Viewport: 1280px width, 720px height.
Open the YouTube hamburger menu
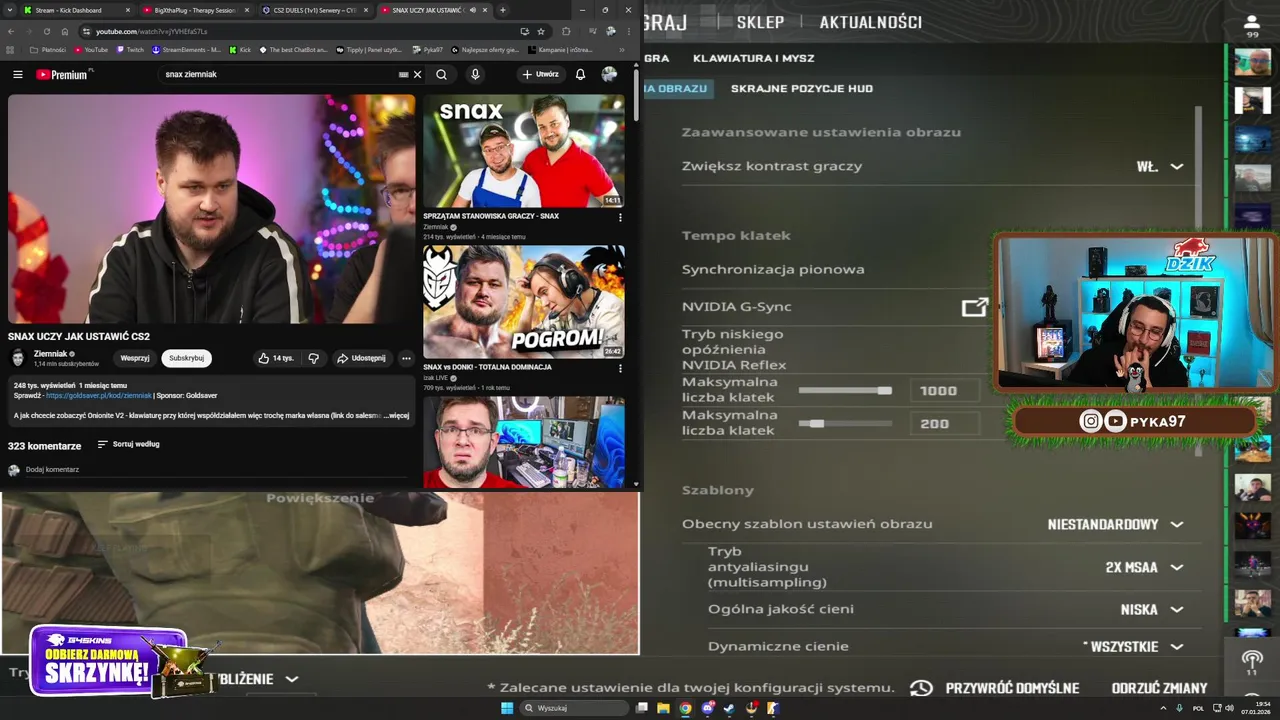point(17,74)
